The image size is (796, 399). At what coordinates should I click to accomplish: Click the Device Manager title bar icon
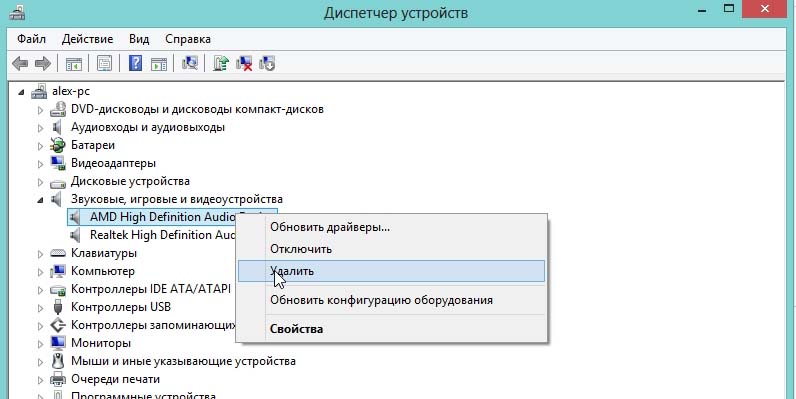click(x=17, y=12)
